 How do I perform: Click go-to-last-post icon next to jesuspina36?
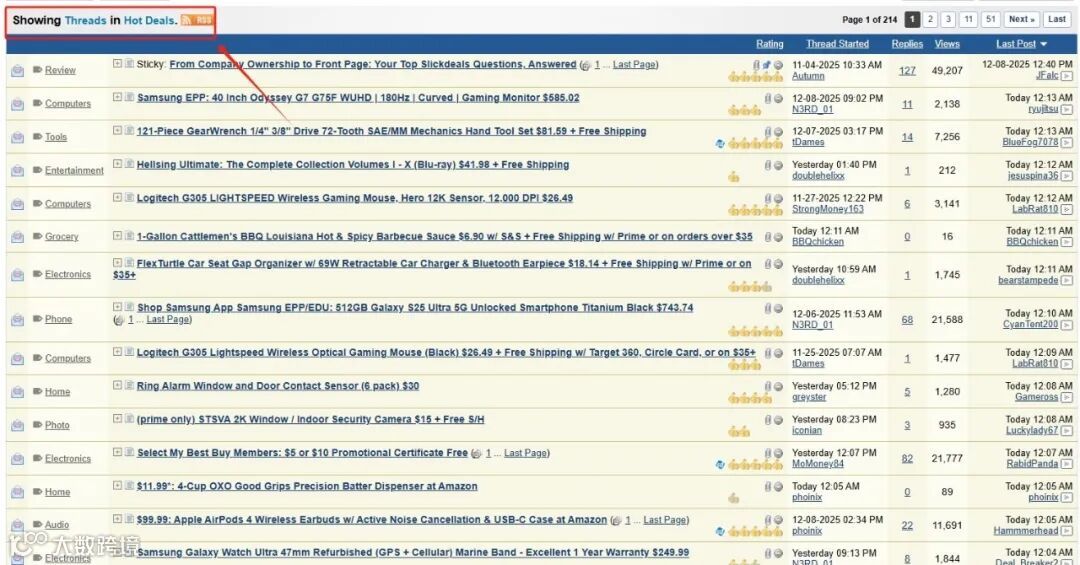[1066, 176]
